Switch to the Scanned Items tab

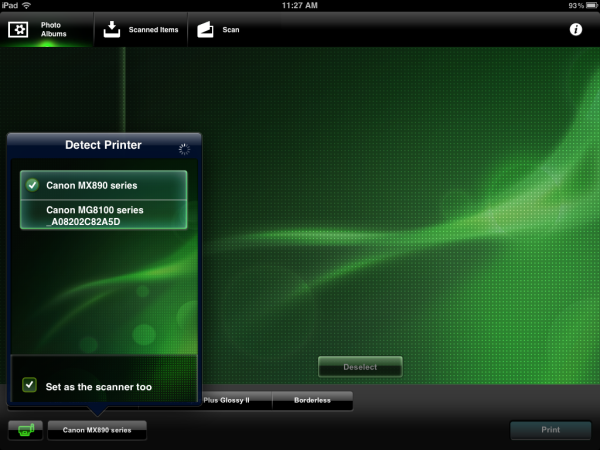(141, 29)
